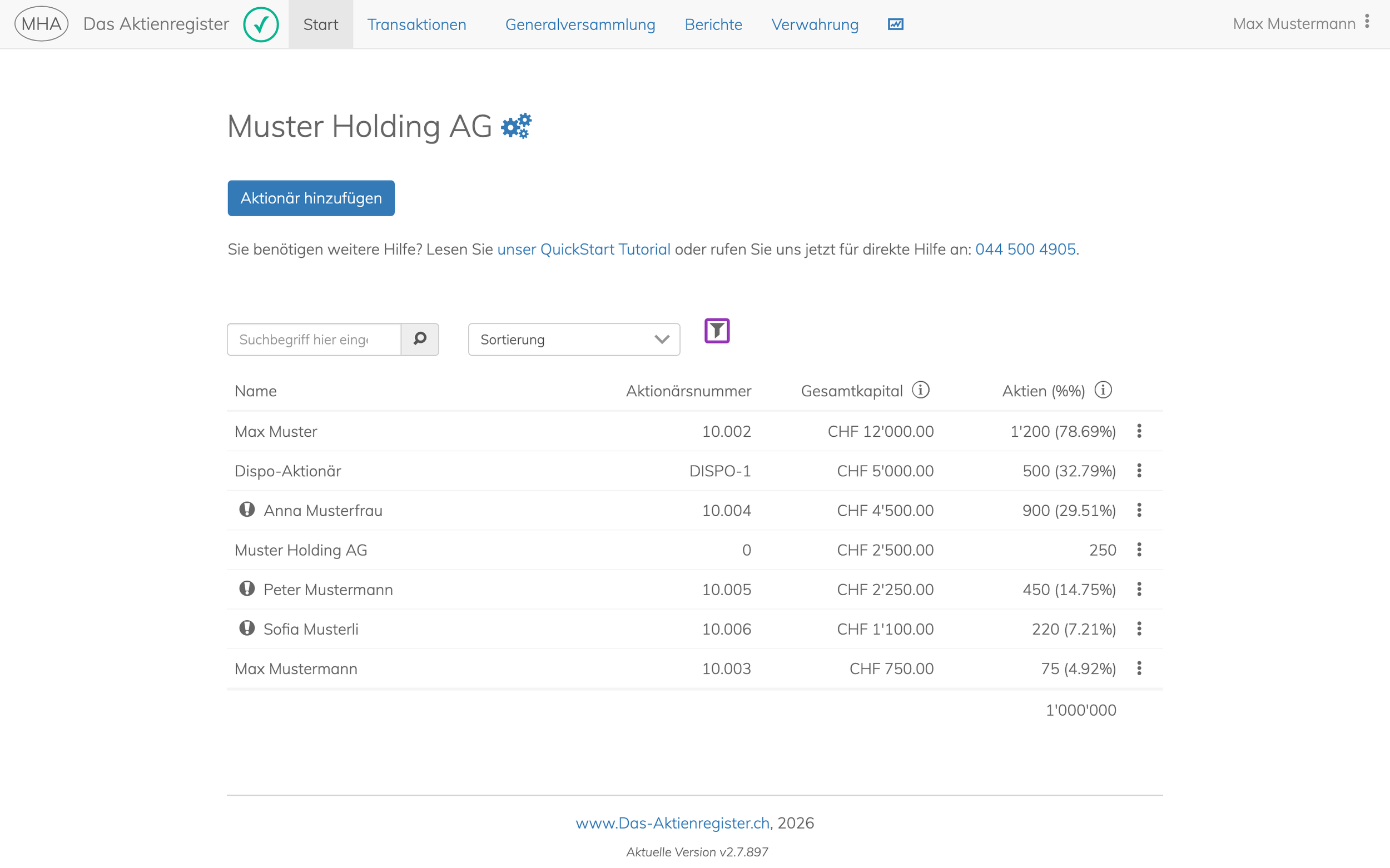Open row menu for Muster Holding AG row
The width and height of the screenshot is (1390, 868).
tap(1139, 550)
